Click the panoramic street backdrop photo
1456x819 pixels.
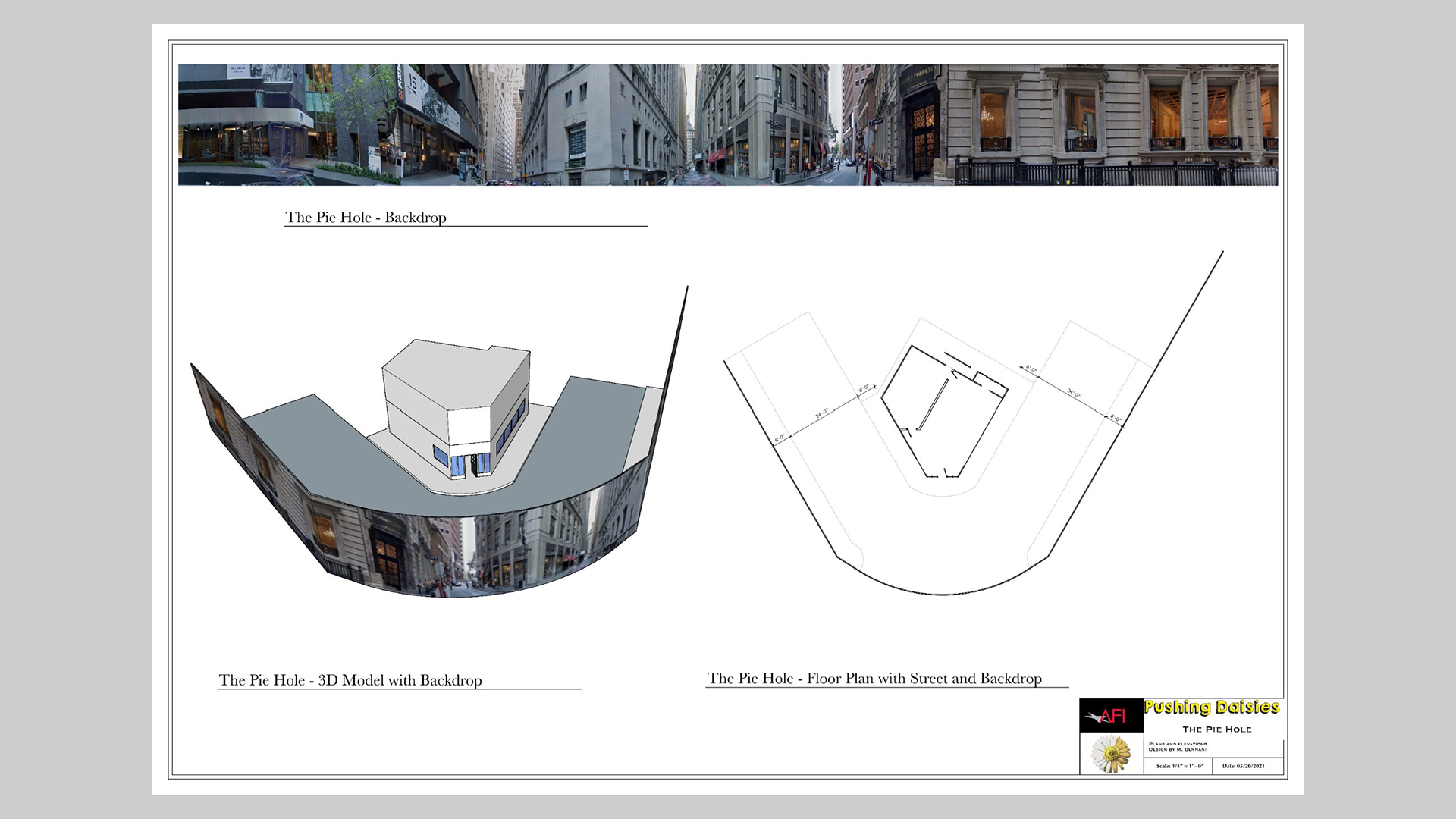[728, 125]
